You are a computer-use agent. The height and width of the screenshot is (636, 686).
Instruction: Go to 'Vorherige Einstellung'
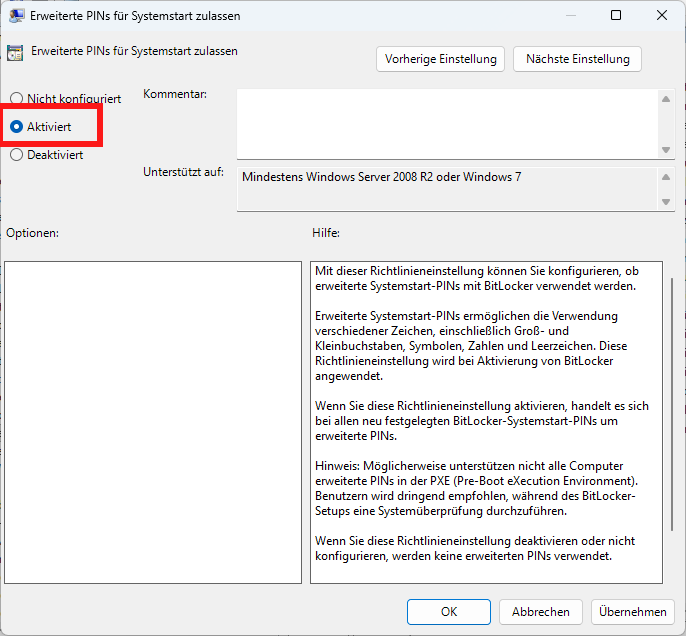[440, 59]
